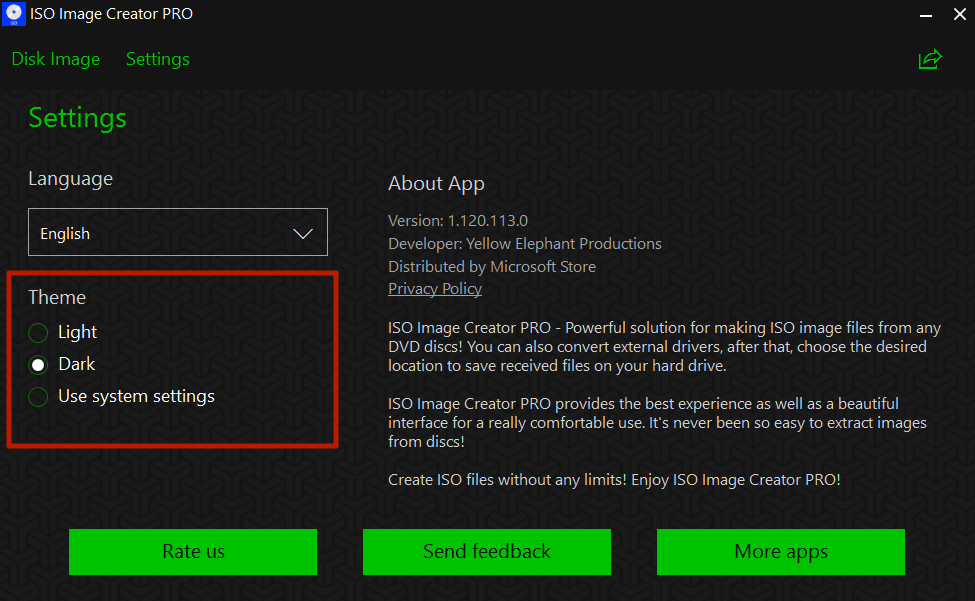Open the Privacy Policy link
This screenshot has width=975, height=601.
click(435, 288)
